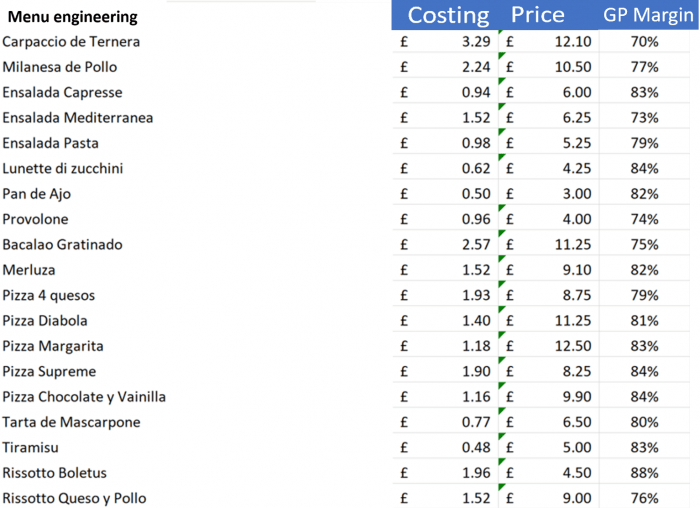Click the Costing column header

pyautogui.click(x=448, y=15)
